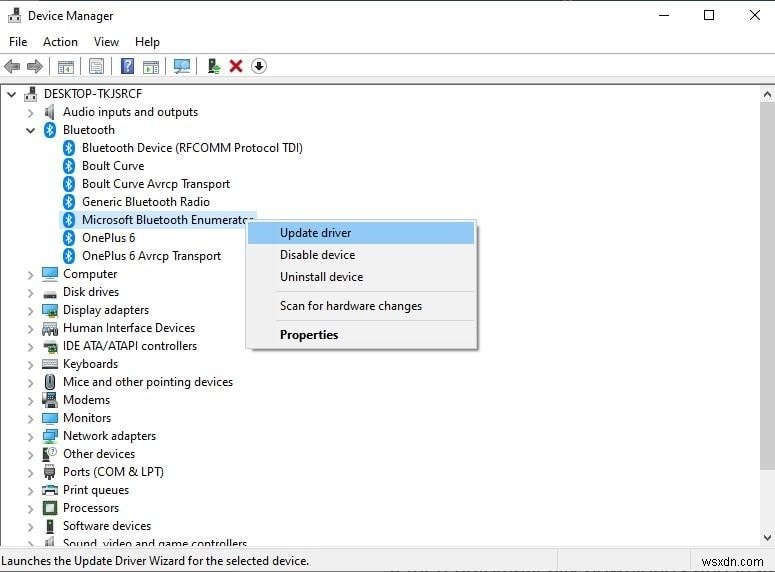Click the Audio inputs and outputs speaker icon

(49, 112)
